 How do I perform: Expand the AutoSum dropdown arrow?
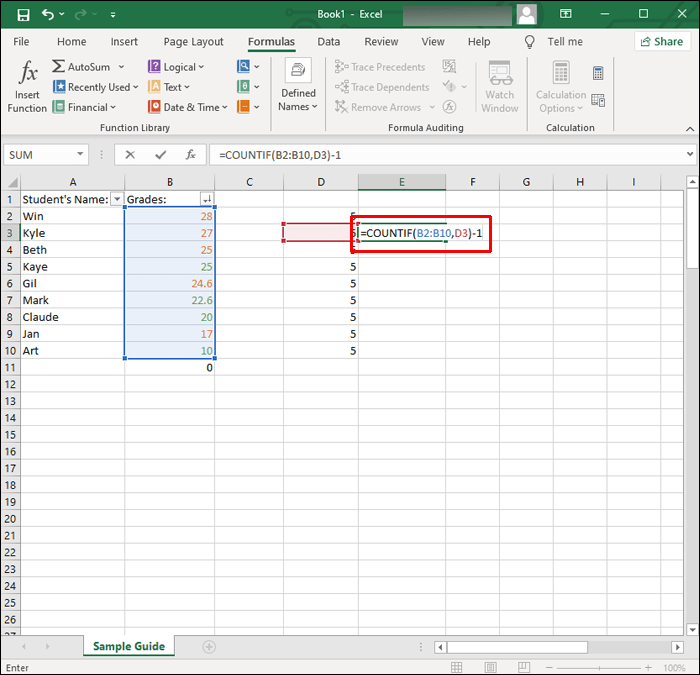[121, 67]
